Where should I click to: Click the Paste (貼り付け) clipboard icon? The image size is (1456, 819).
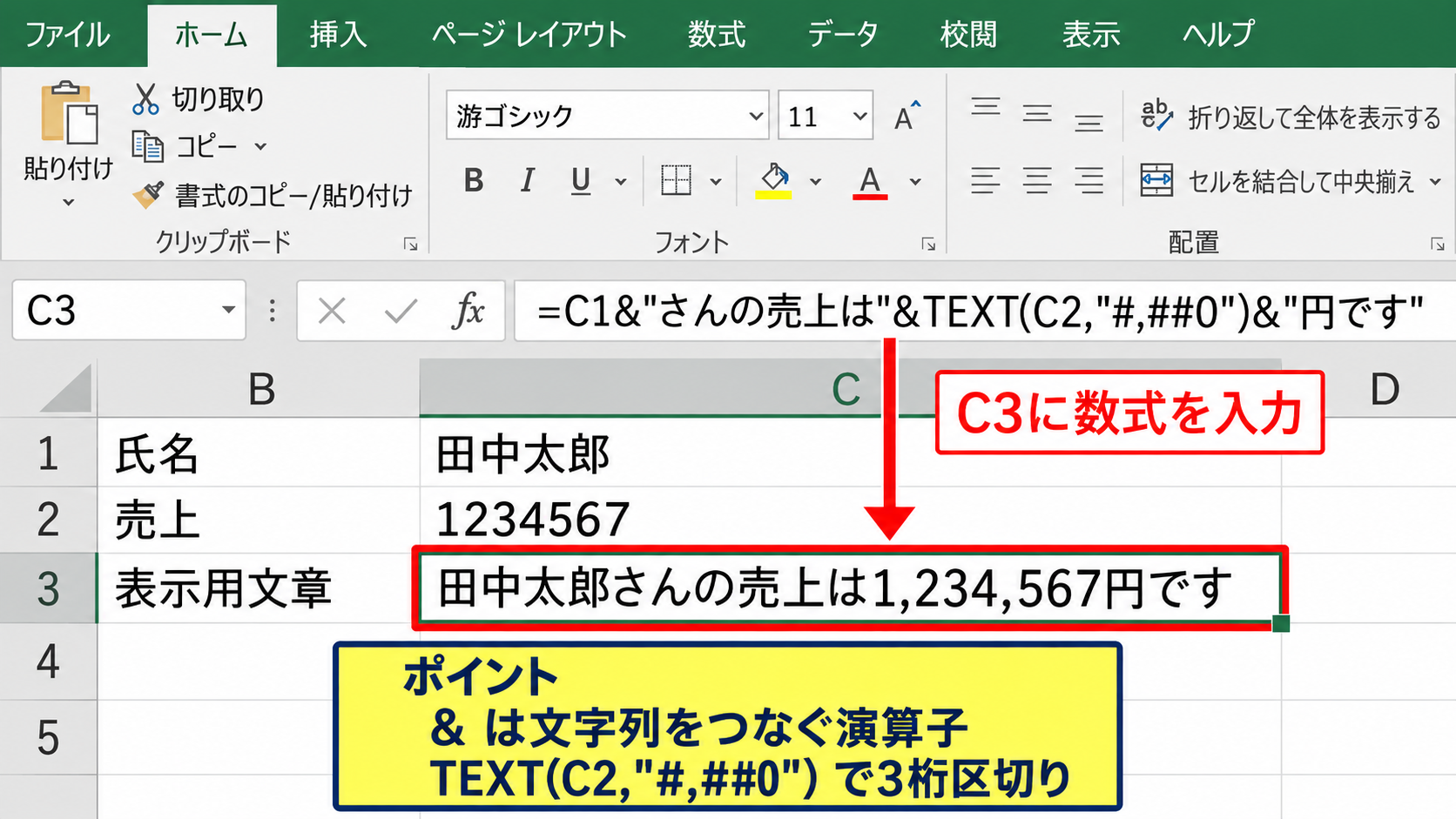pyautogui.click(x=69, y=111)
